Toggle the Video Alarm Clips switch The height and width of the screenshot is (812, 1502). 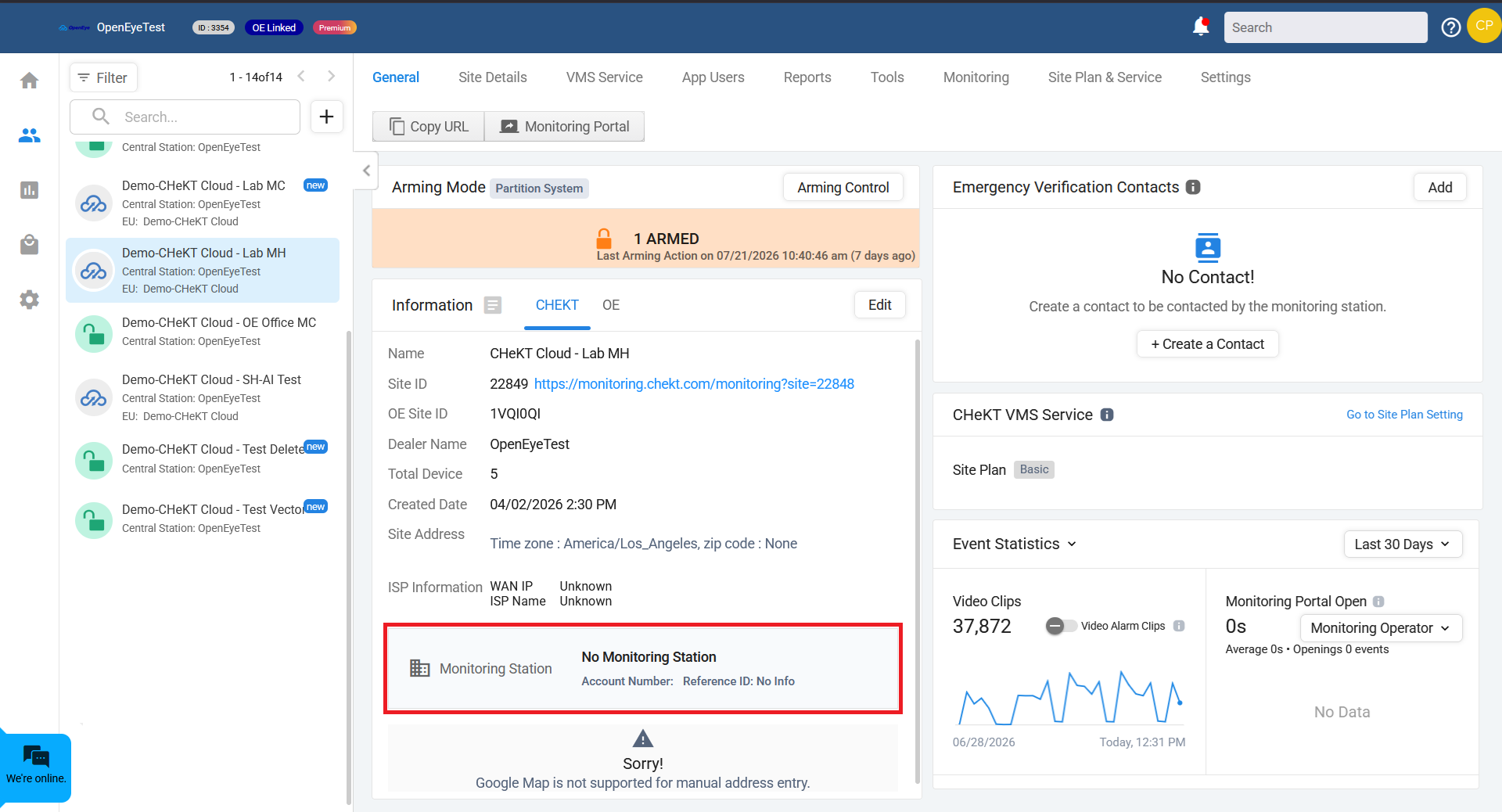pos(1061,626)
